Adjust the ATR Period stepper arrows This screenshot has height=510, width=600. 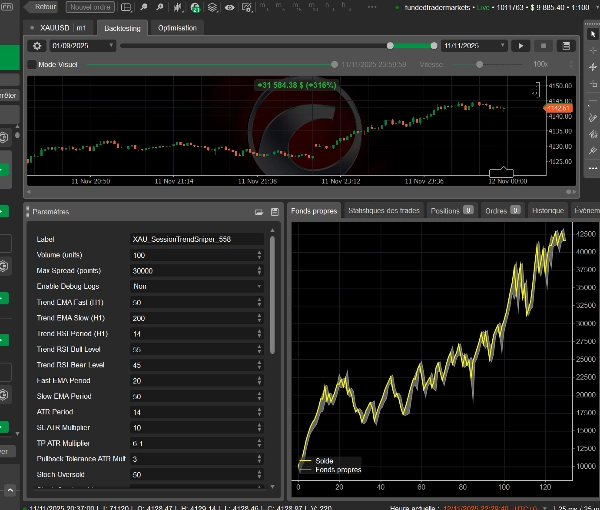[x=259, y=412]
